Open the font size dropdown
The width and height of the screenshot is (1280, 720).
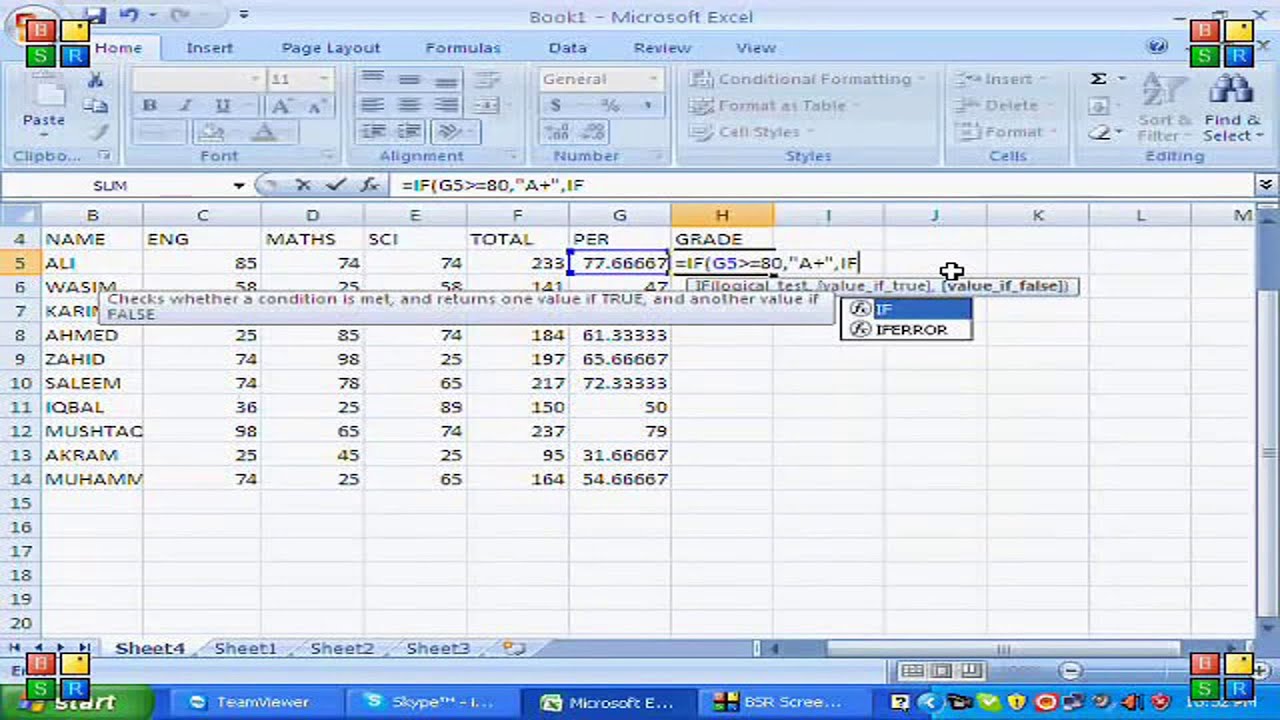[323, 79]
